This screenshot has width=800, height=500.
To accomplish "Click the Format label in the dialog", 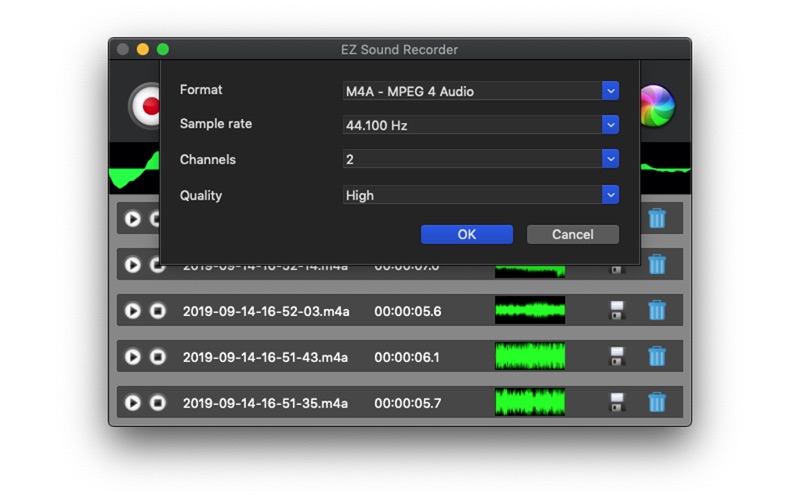I will point(201,90).
